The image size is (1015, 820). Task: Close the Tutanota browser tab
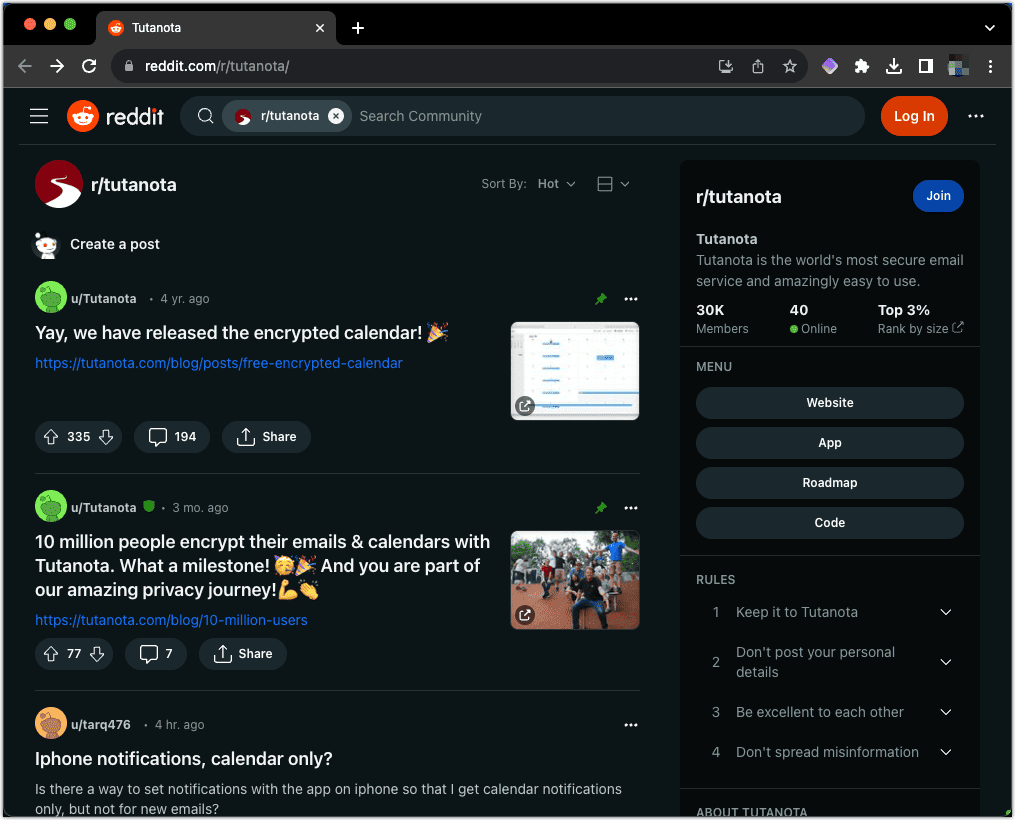pyautogui.click(x=320, y=28)
